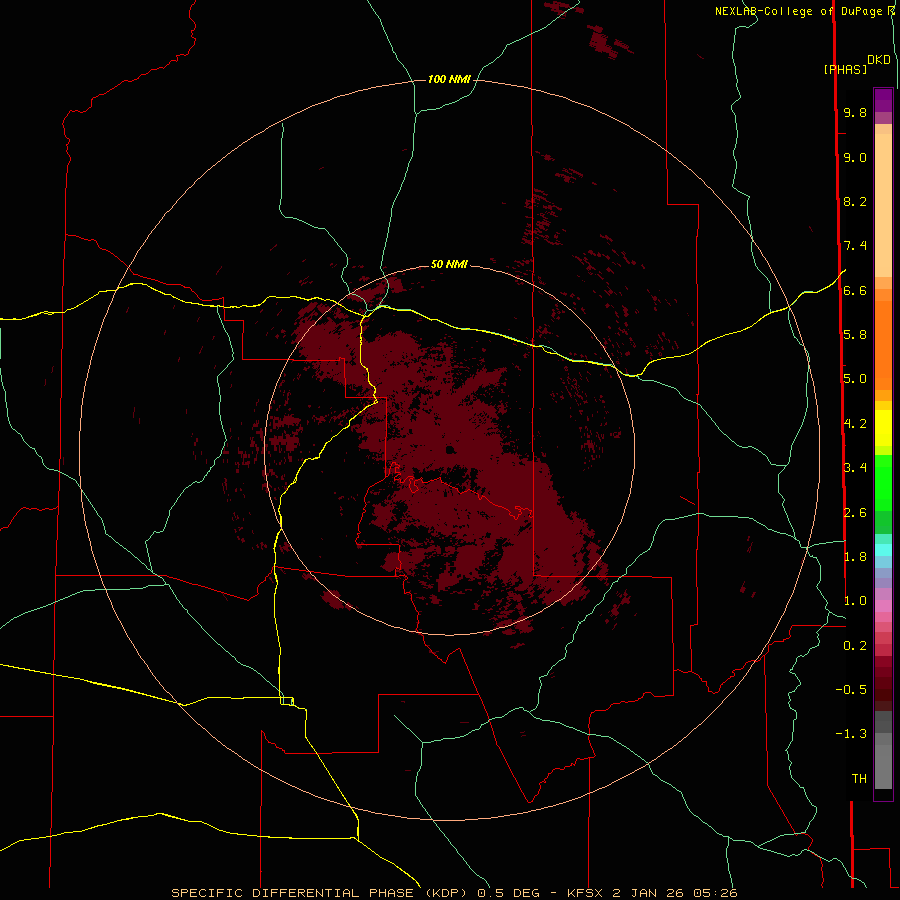
Task: Click the 0.2 value on color scale
Action: (855, 646)
